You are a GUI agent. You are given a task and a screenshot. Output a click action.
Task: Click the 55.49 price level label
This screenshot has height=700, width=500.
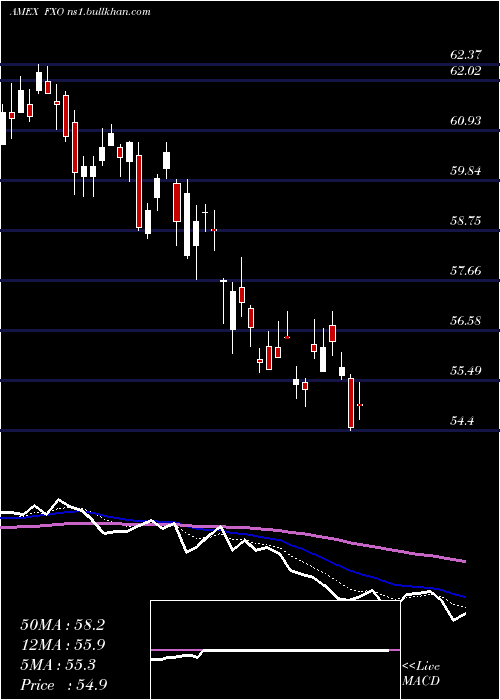466,371
